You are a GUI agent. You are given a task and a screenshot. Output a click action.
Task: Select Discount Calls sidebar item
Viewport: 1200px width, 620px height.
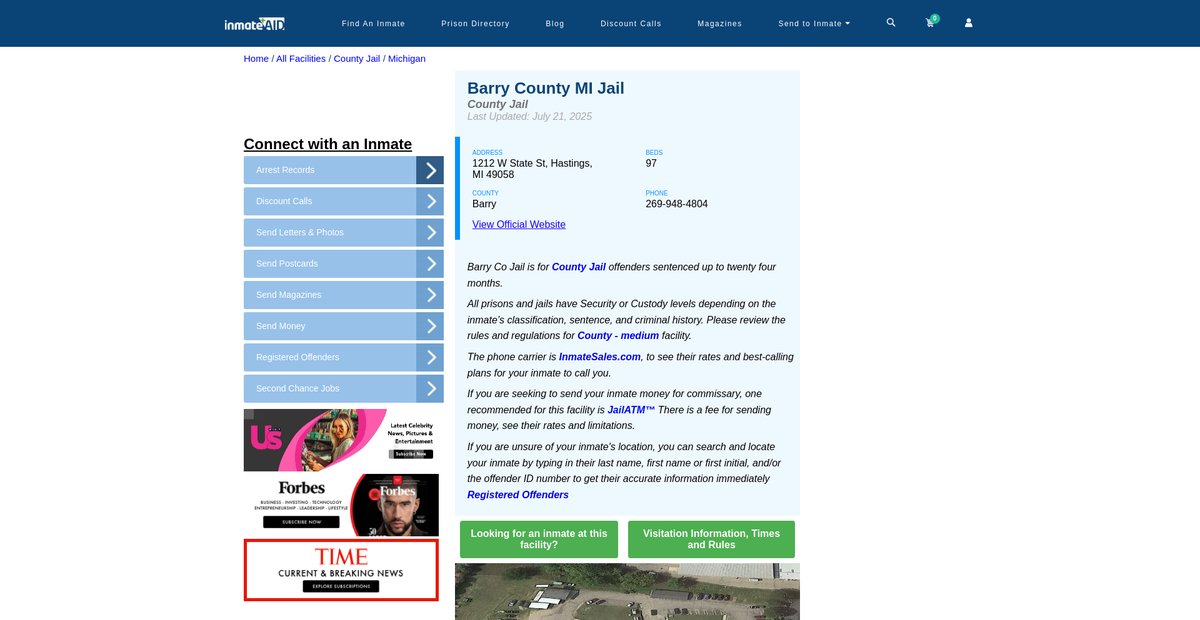(x=330, y=201)
